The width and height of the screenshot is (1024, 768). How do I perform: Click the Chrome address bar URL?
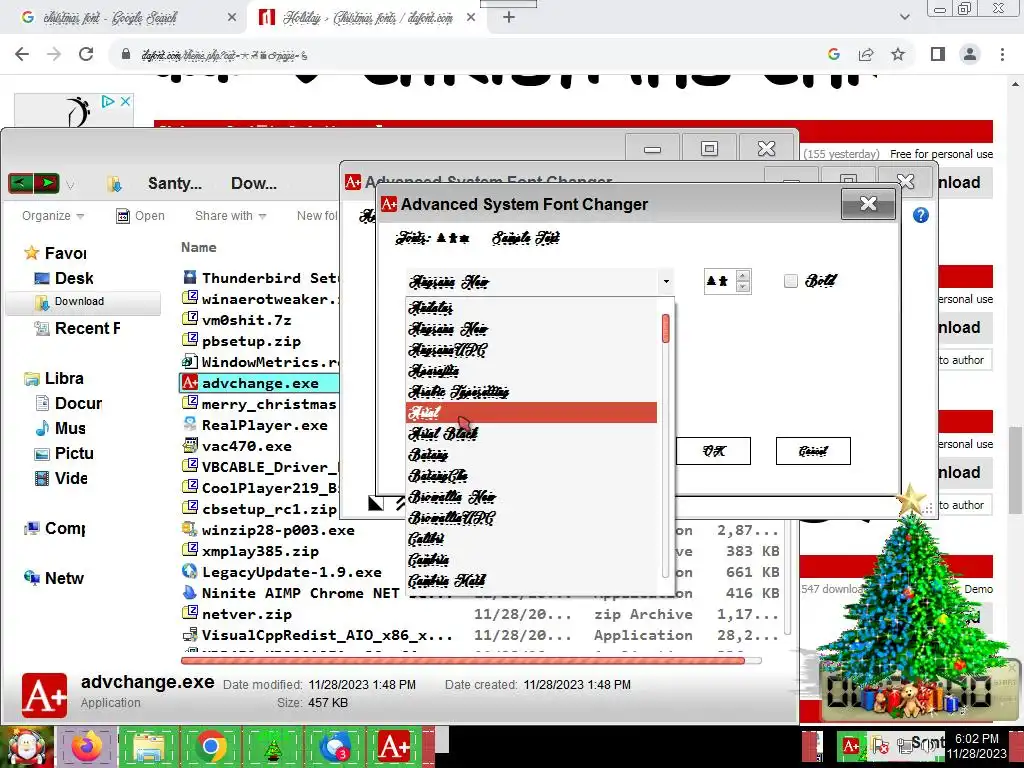click(224, 56)
